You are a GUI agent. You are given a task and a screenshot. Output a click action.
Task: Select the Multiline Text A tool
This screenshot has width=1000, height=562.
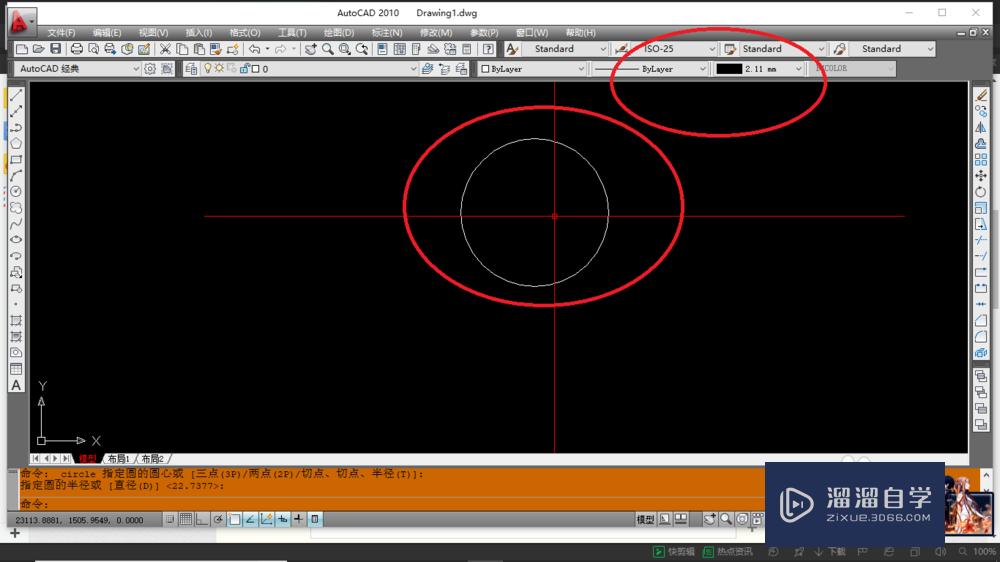16,385
